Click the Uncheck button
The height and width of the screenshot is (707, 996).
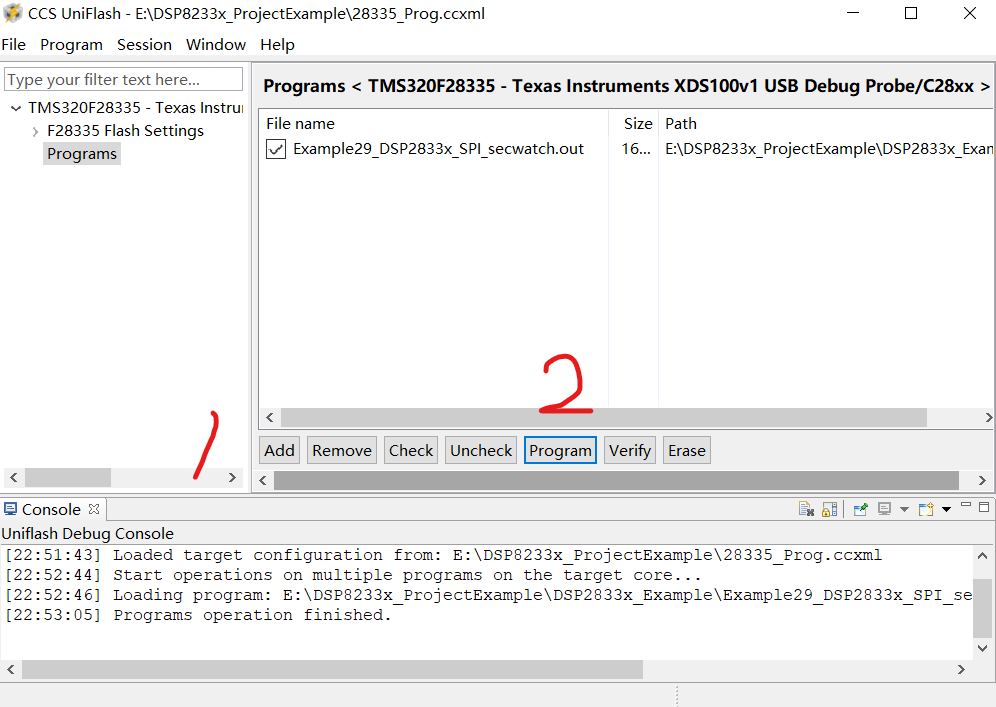pos(481,450)
